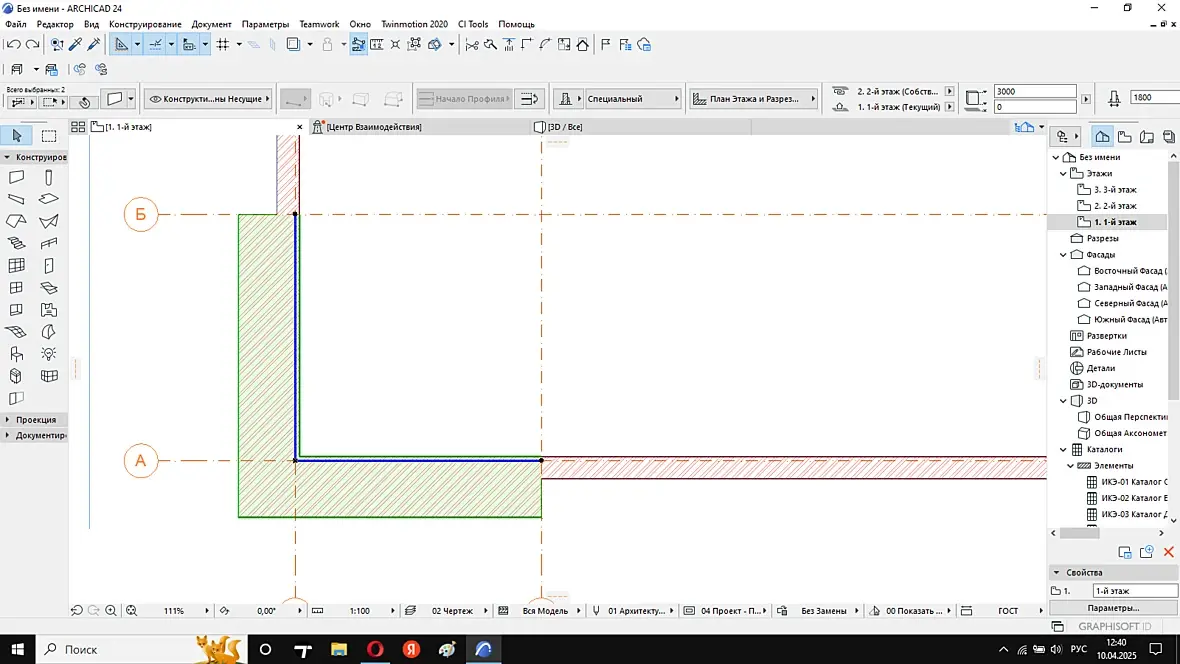The width and height of the screenshot is (1180, 664).
Task: Click the Параметры... button
Action: coord(1113,608)
